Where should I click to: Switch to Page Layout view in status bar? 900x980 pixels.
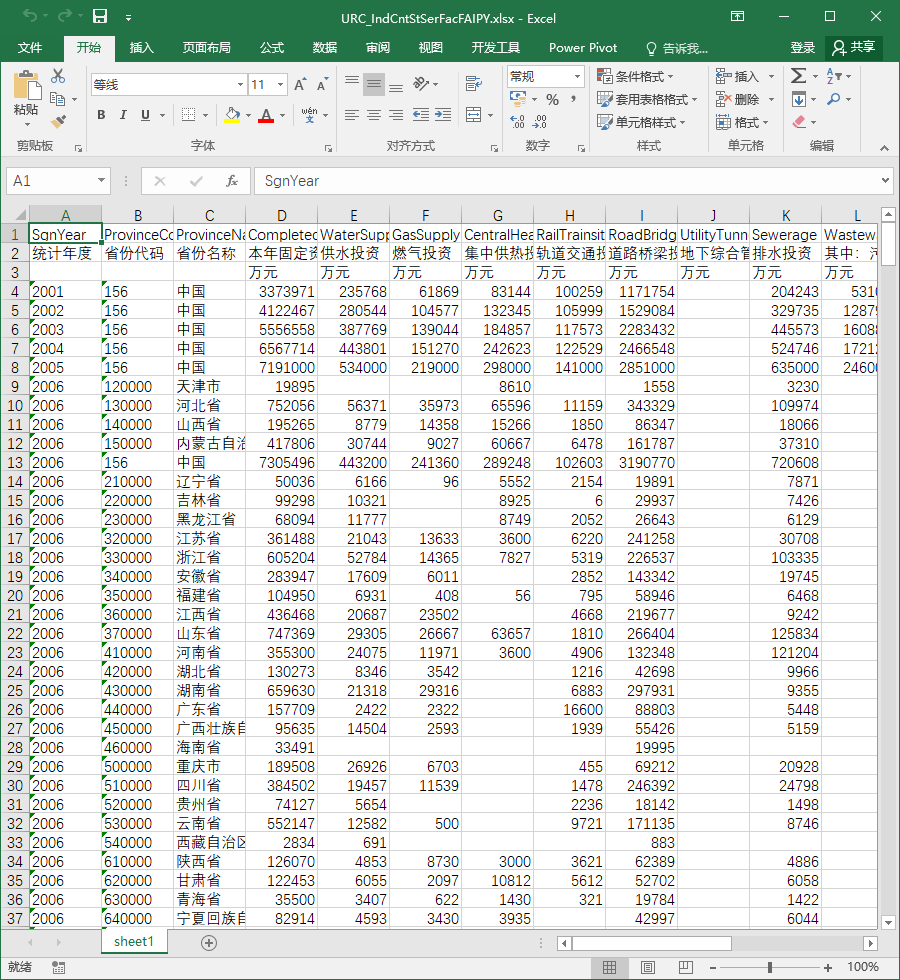648,968
